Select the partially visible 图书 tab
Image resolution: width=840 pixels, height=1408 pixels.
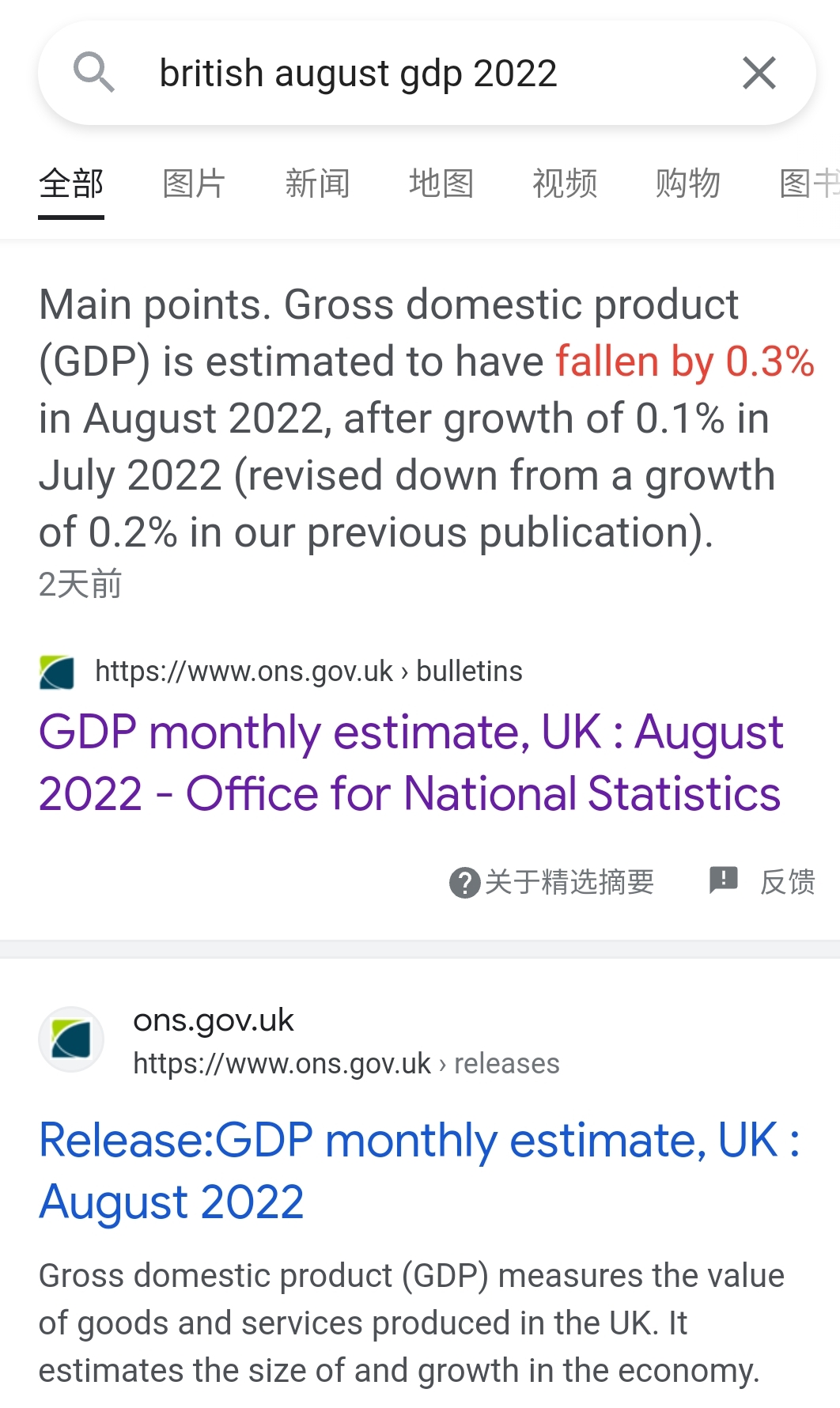[x=808, y=184]
